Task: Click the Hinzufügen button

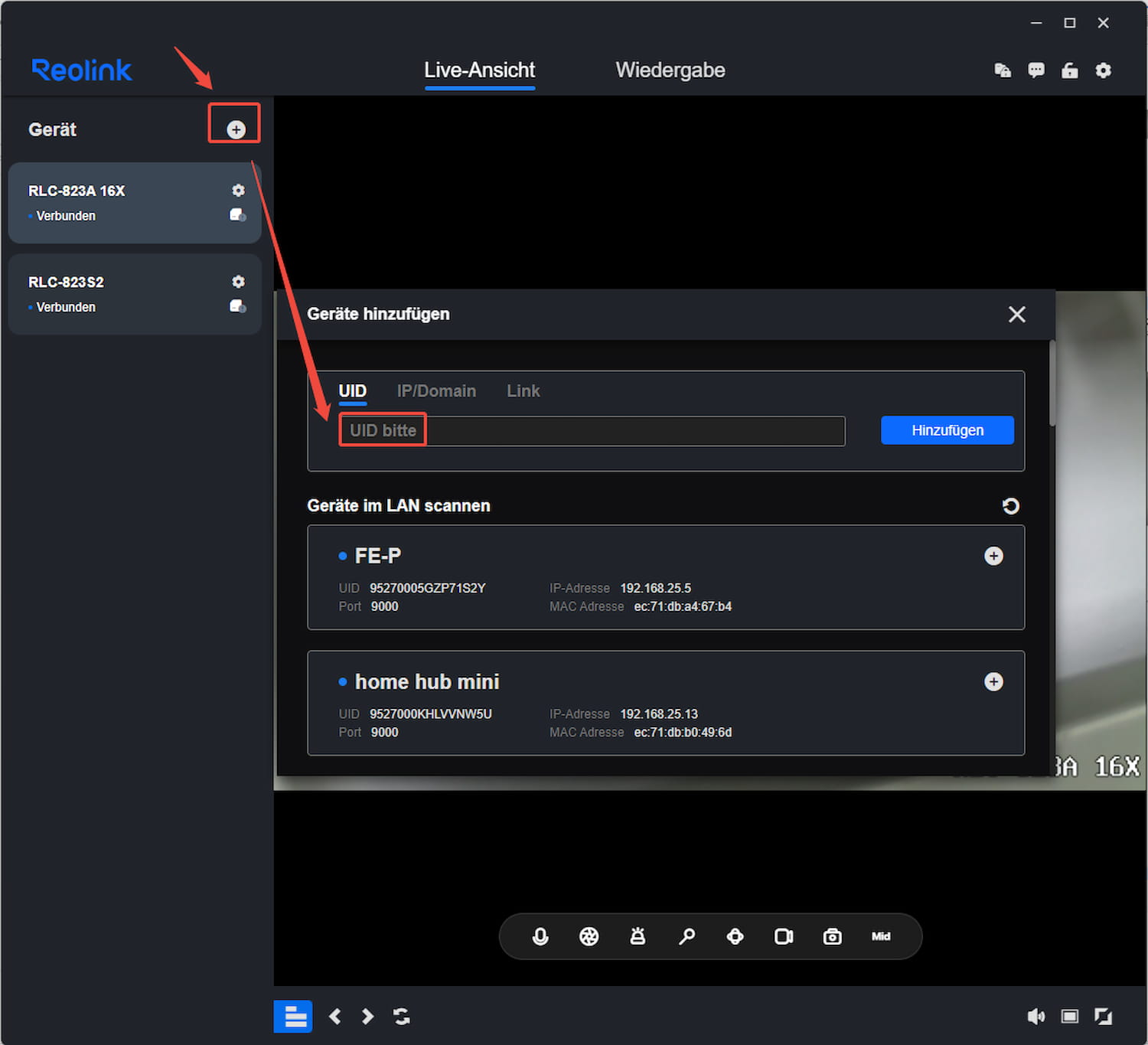Action: point(947,430)
